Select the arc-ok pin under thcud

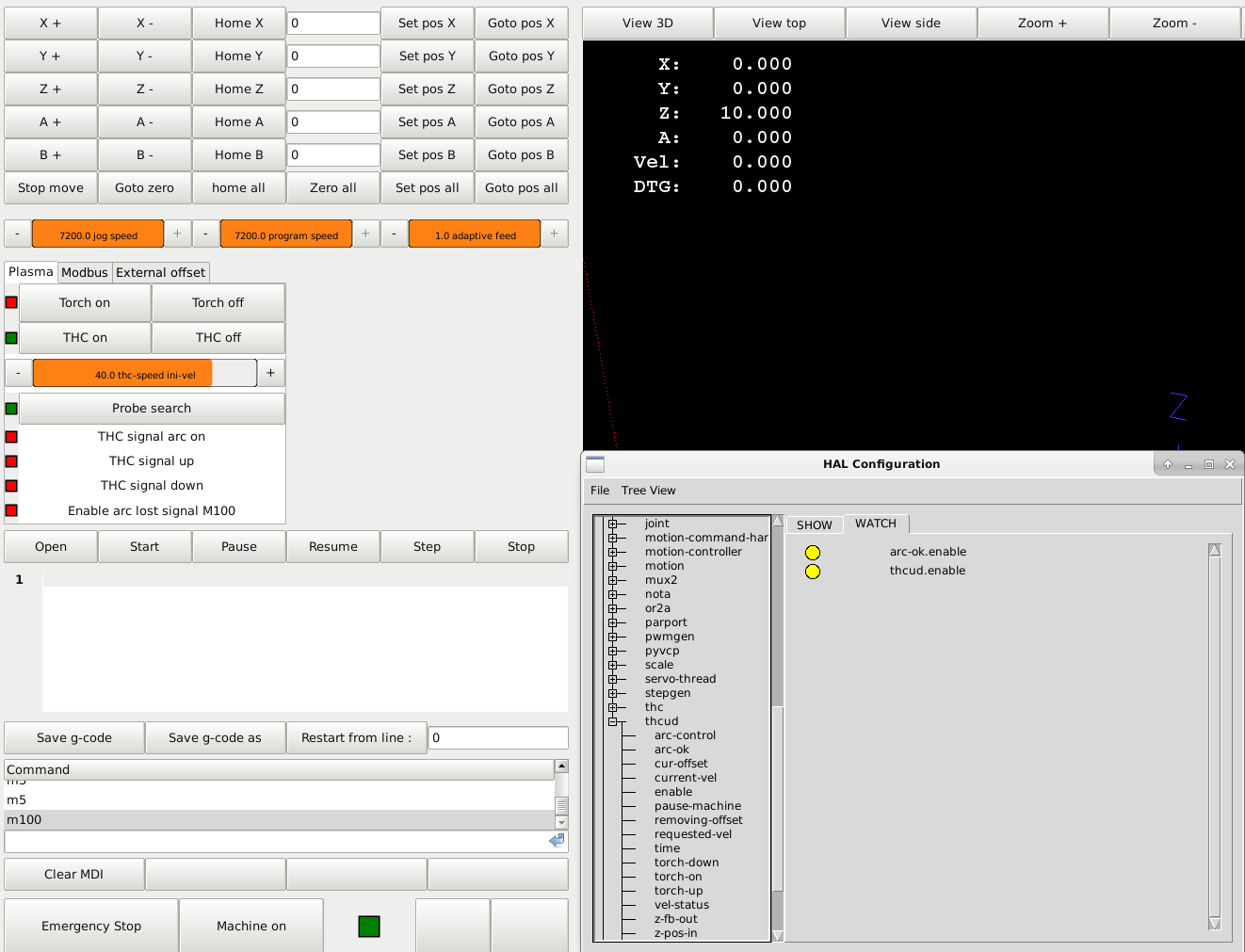[671, 750]
